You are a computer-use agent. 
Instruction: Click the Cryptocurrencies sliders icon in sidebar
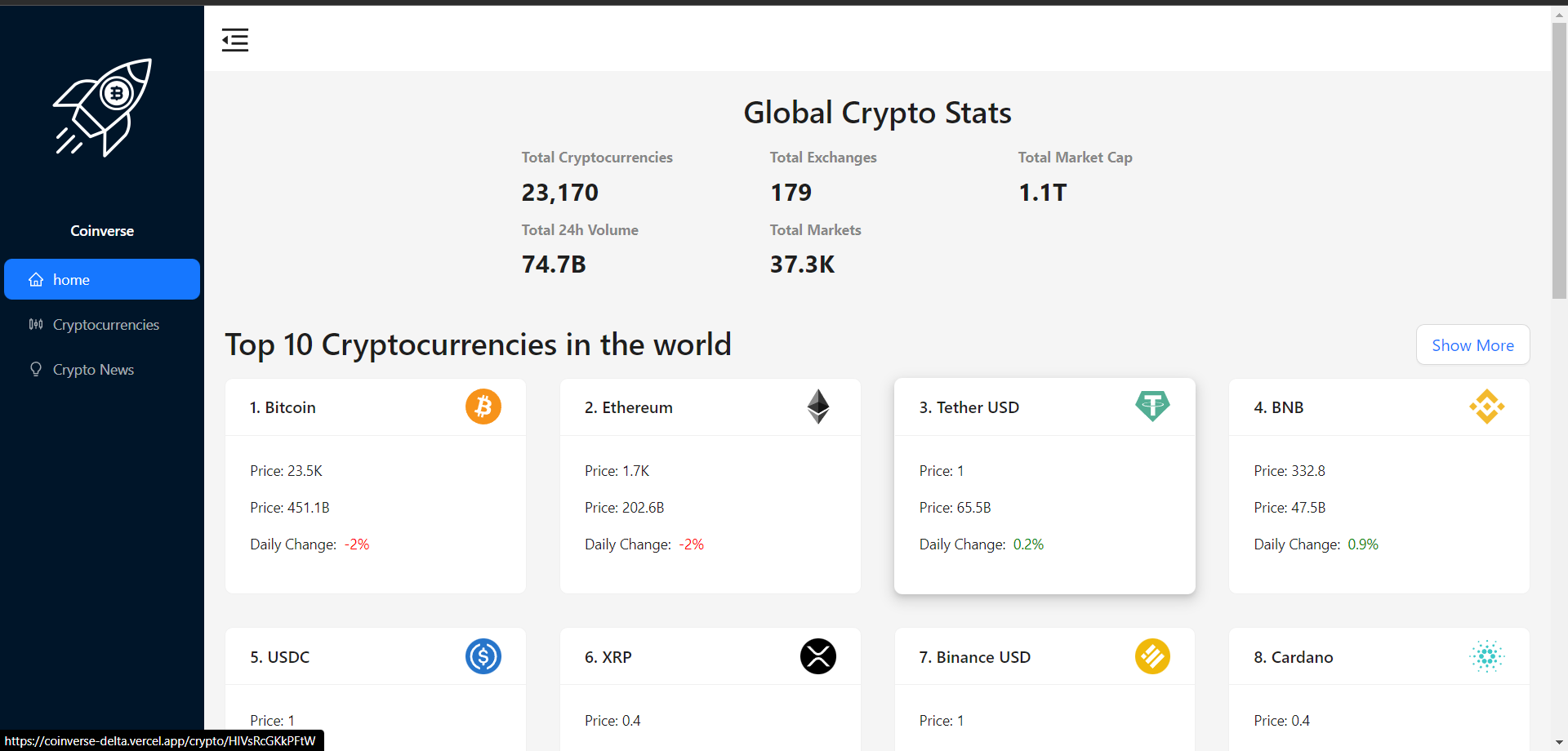point(36,324)
